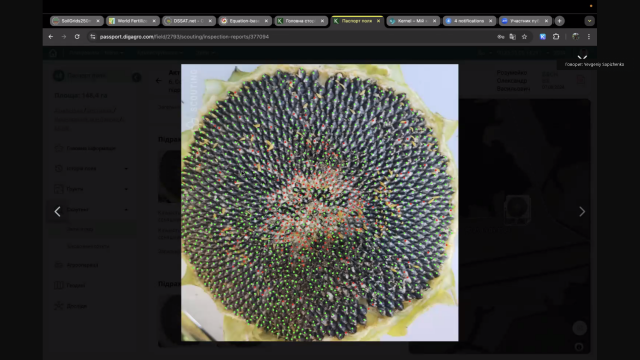Close the Головна сторінка tab

tap(322, 21)
